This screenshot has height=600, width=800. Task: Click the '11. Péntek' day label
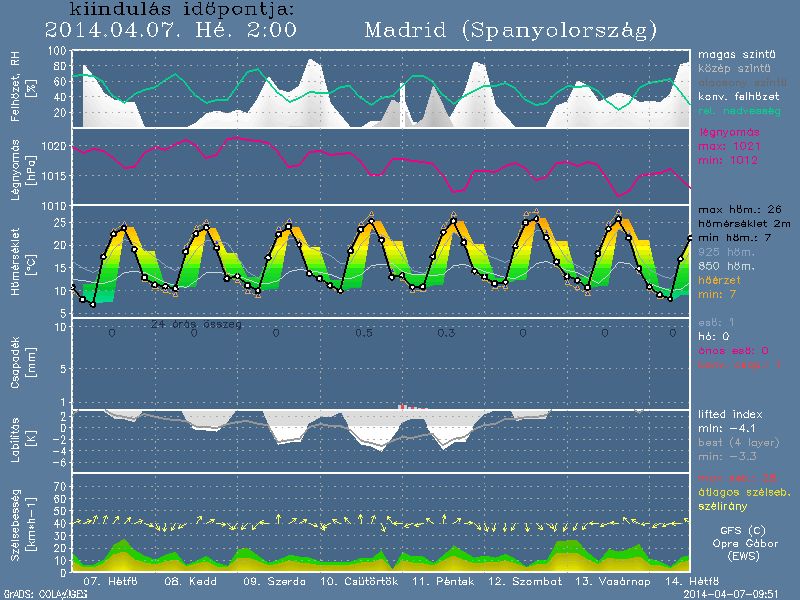(438, 581)
